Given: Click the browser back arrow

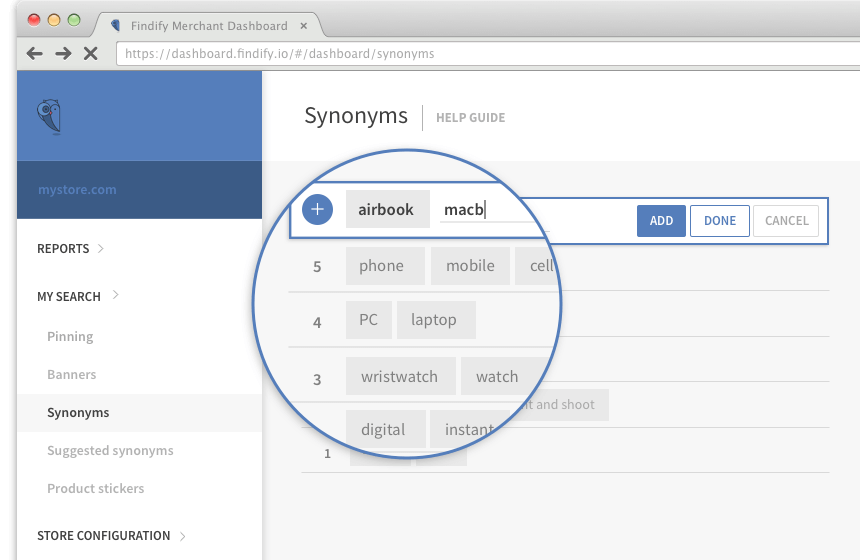Looking at the screenshot, I should point(35,54).
